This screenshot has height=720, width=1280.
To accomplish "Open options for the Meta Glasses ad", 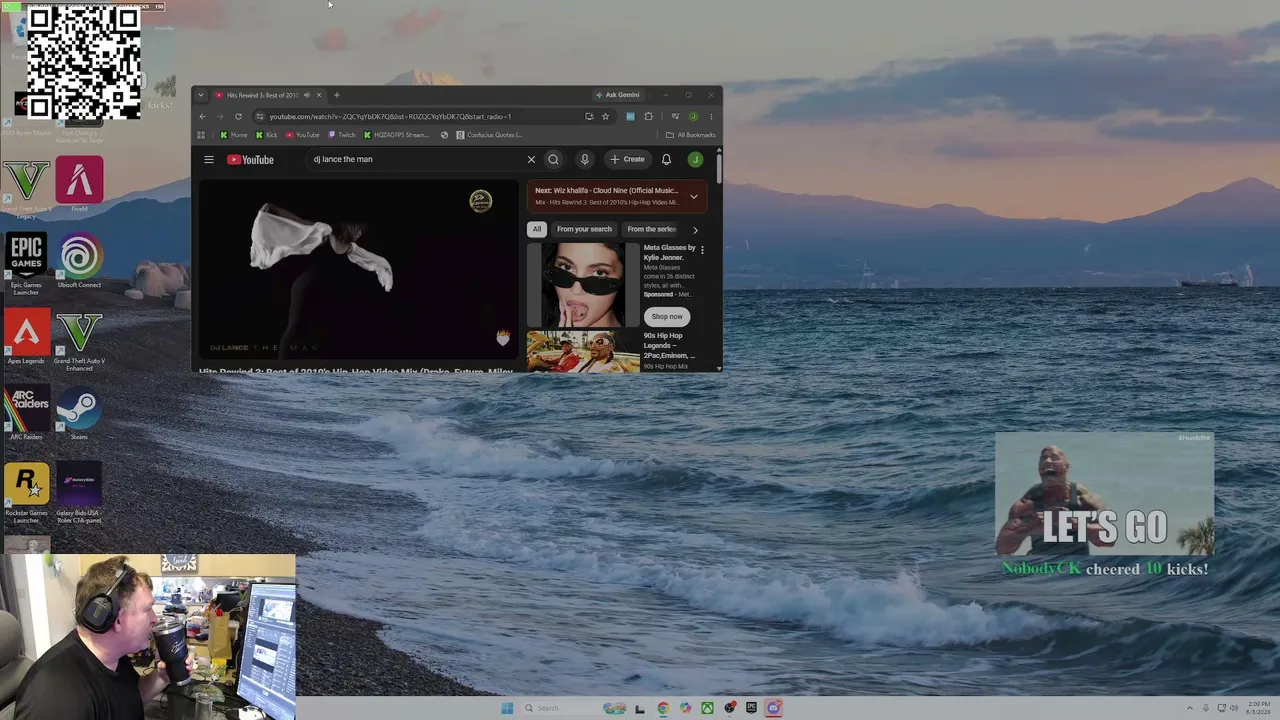I will coord(702,250).
